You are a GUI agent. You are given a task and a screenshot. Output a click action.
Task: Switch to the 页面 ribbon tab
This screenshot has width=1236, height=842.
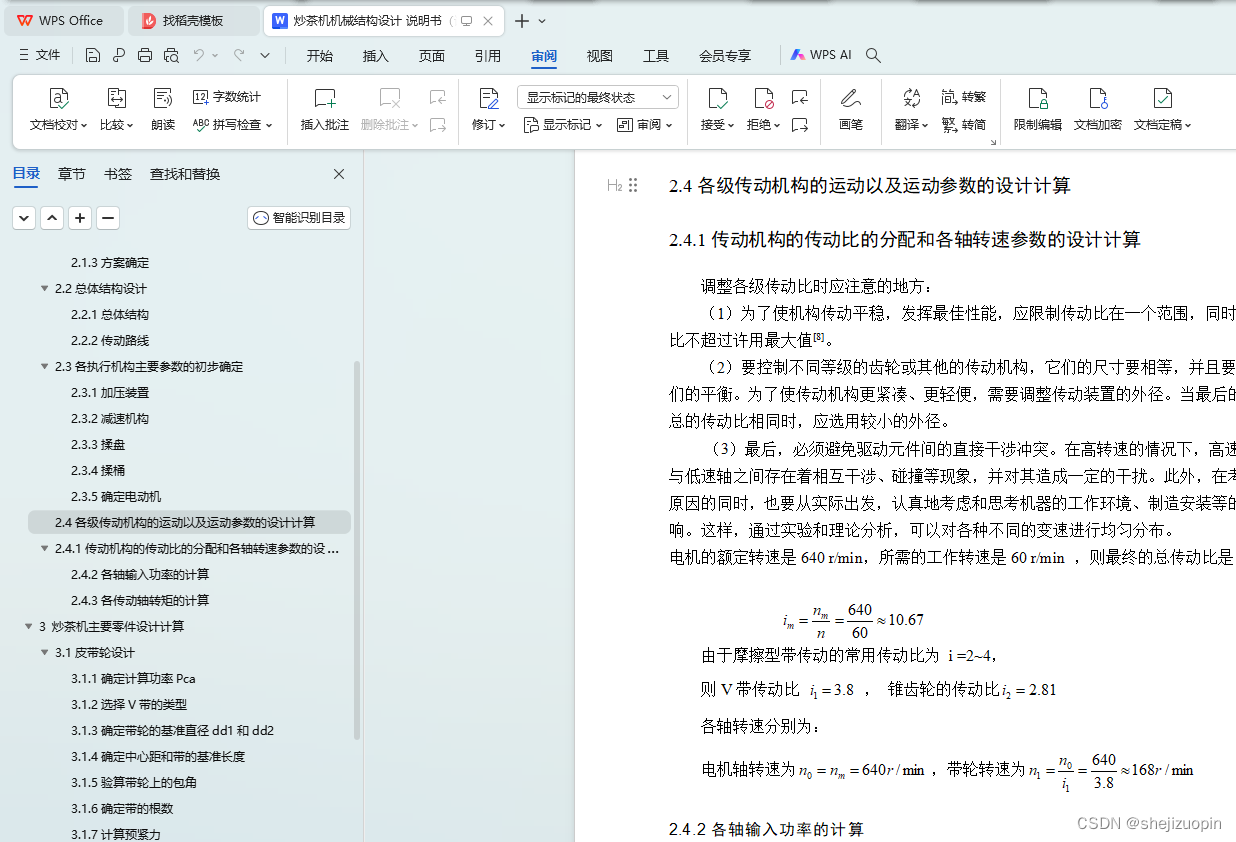click(432, 56)
